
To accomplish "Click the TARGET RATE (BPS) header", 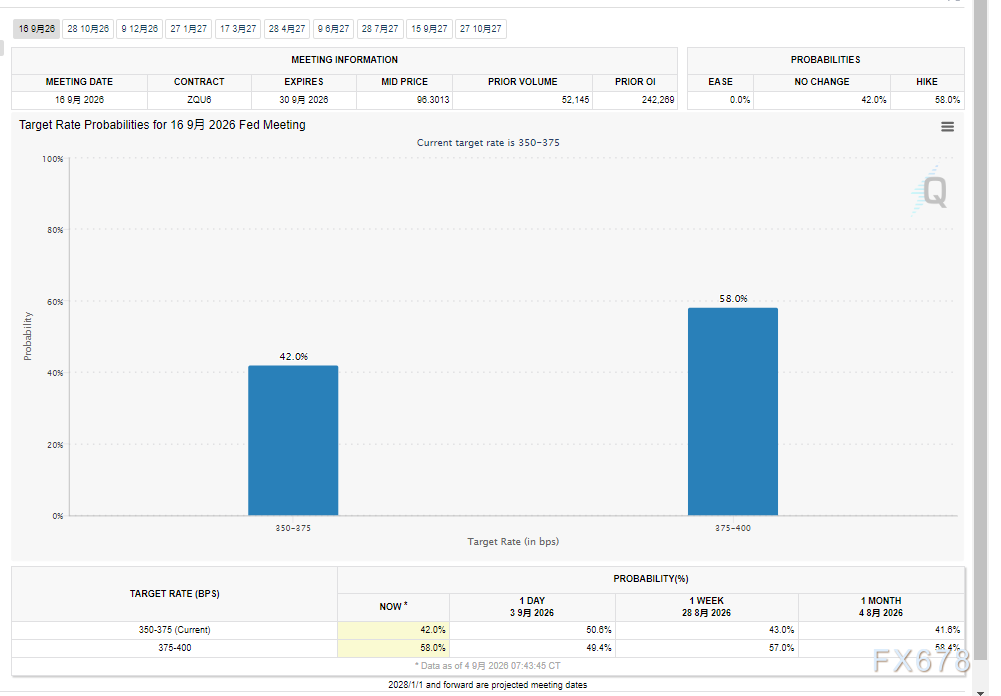I will 174,594.
